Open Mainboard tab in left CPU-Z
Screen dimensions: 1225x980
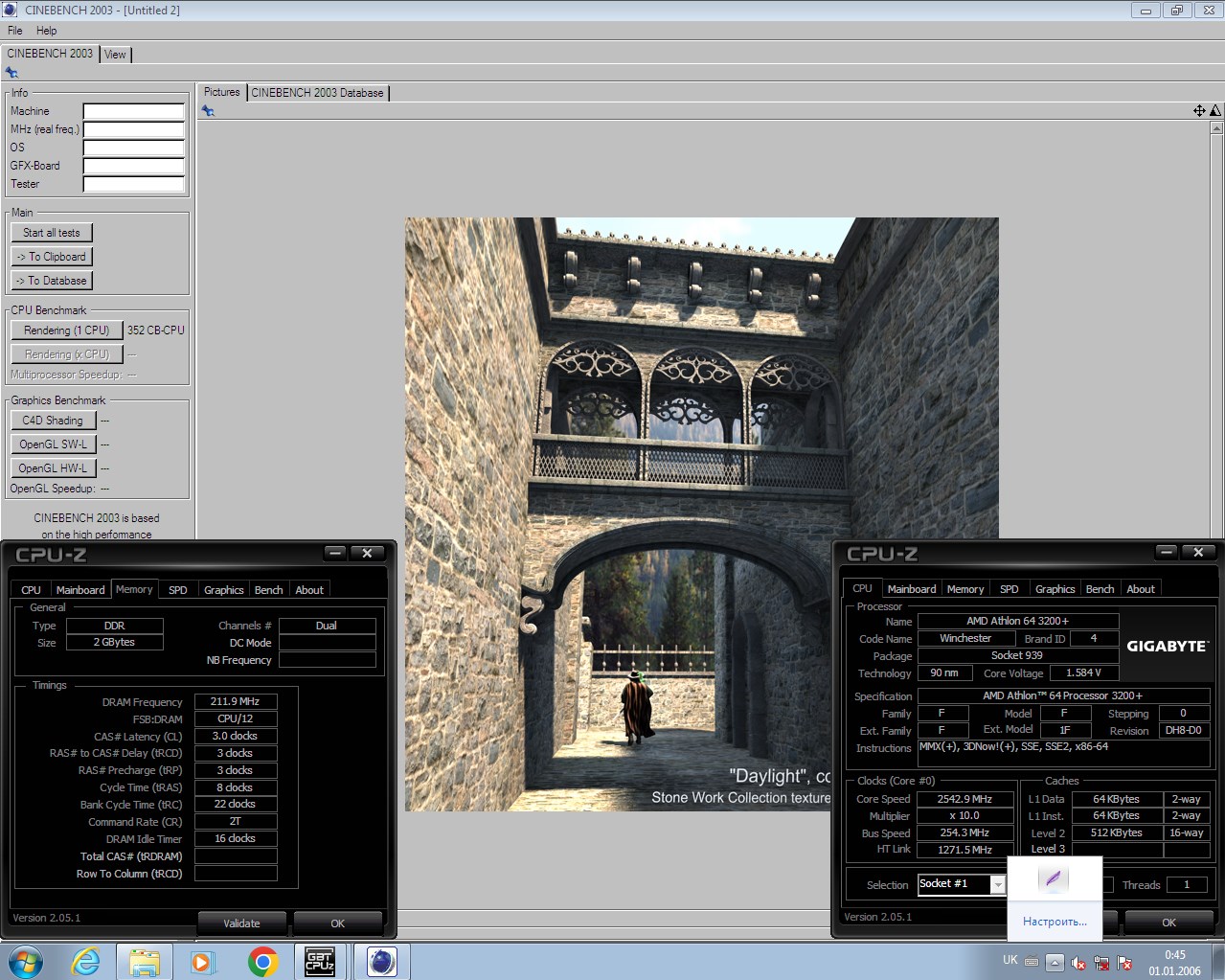(x=80, y=590)
